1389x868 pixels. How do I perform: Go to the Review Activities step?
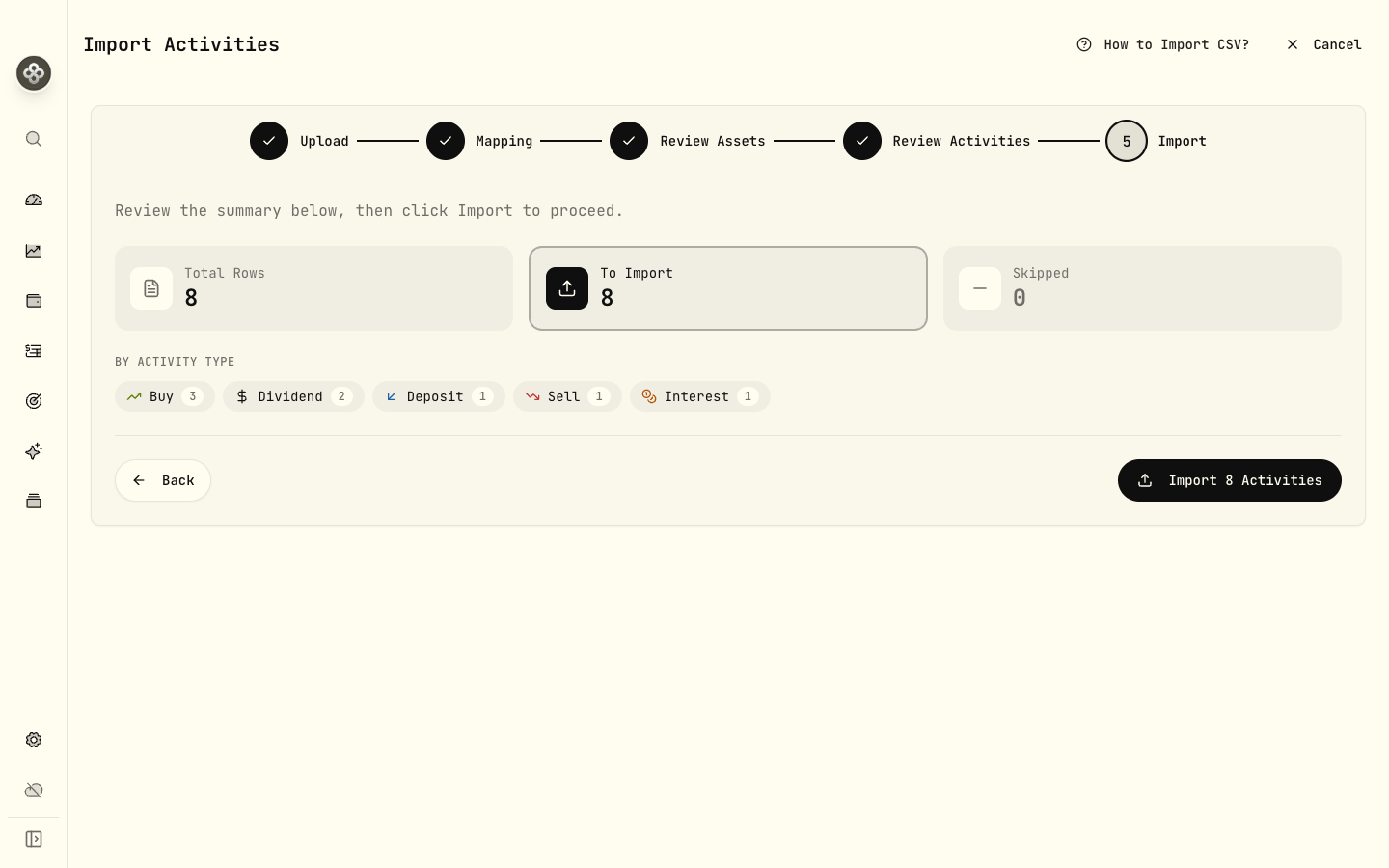937,141
